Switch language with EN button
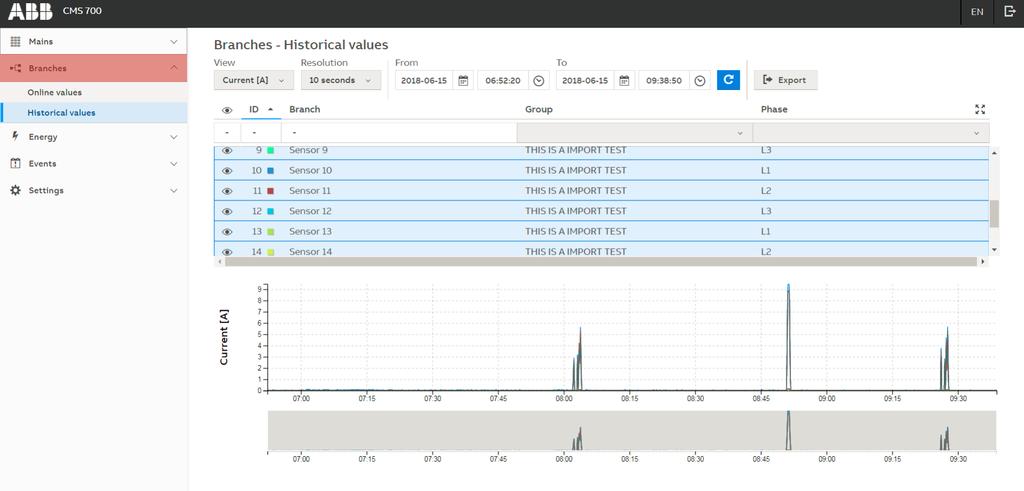This screenshot has width=1024, height=491. coord(977,12)
